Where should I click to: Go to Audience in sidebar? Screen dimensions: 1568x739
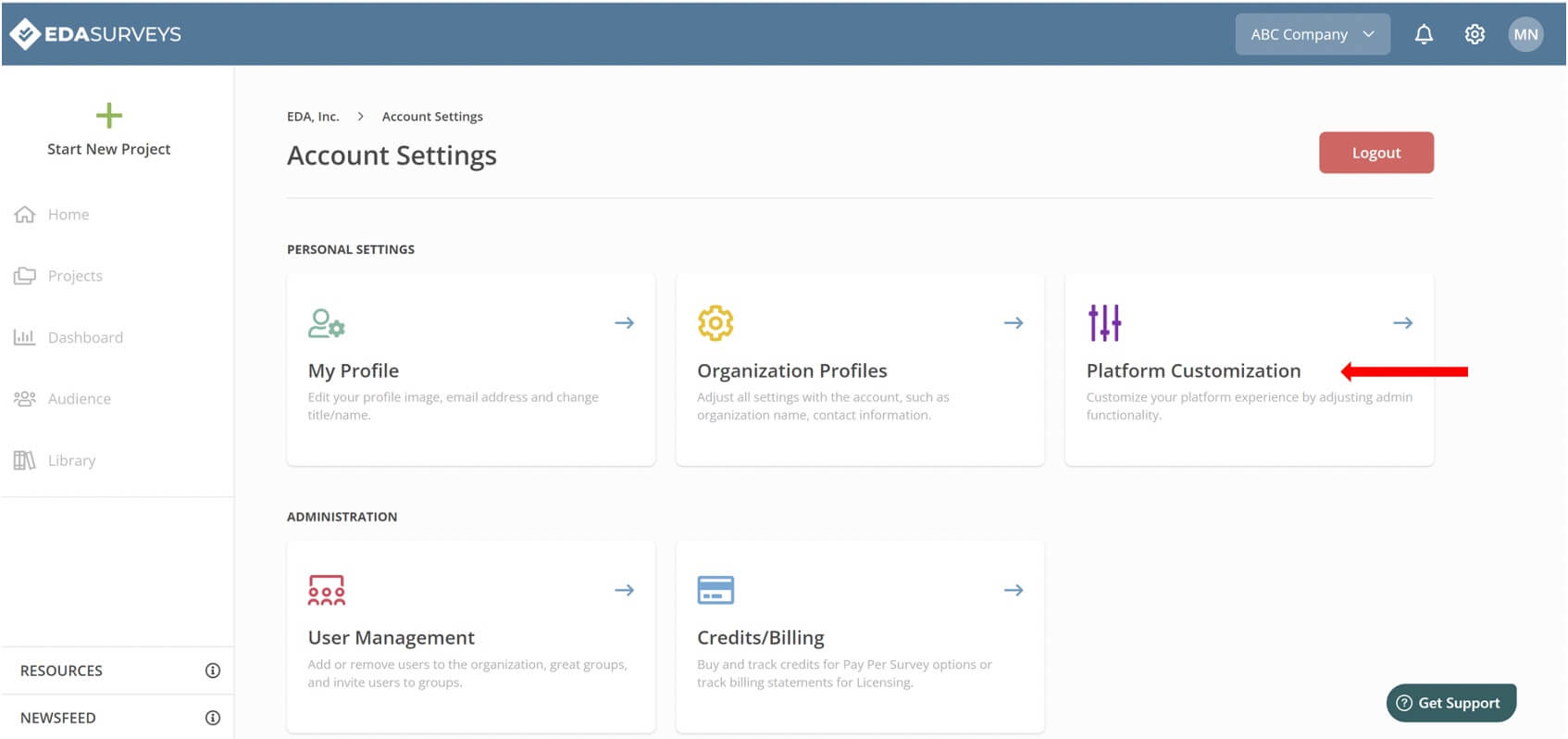click(x=80, y=399)
